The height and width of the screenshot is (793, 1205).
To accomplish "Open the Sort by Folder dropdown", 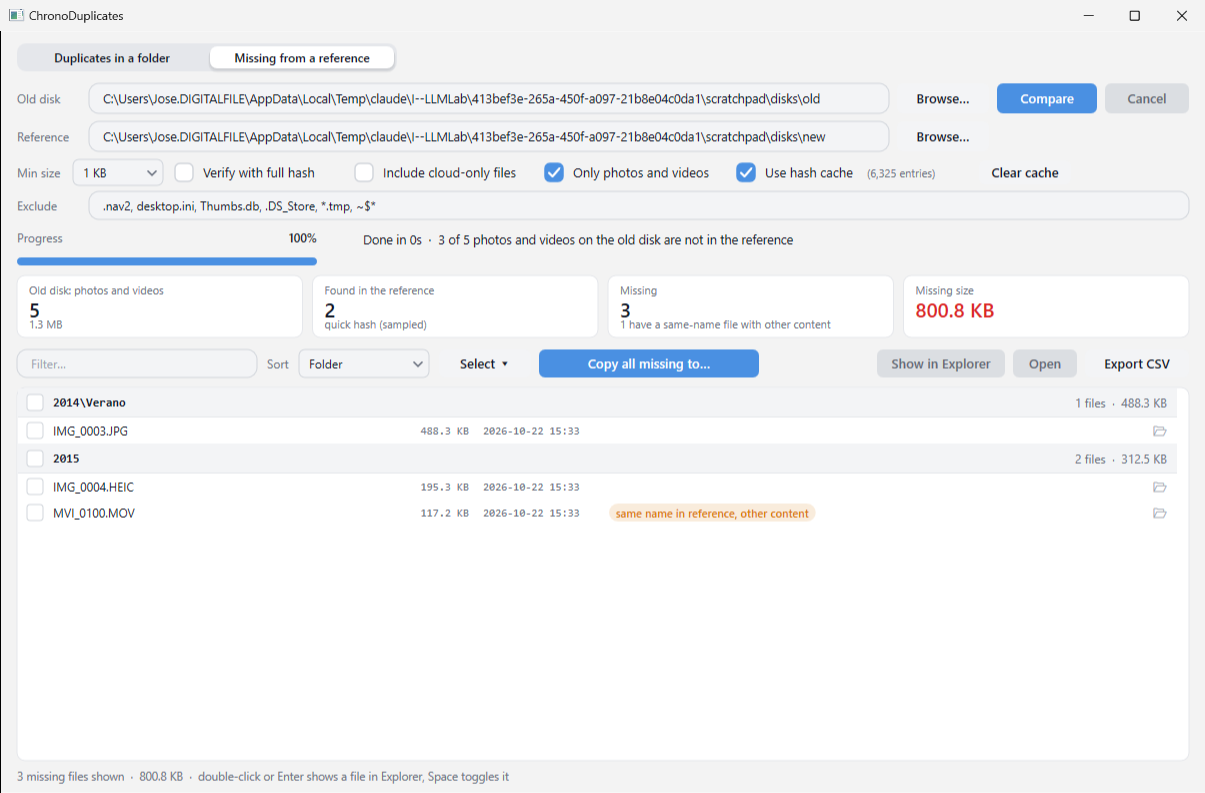I will coord(364,364).
